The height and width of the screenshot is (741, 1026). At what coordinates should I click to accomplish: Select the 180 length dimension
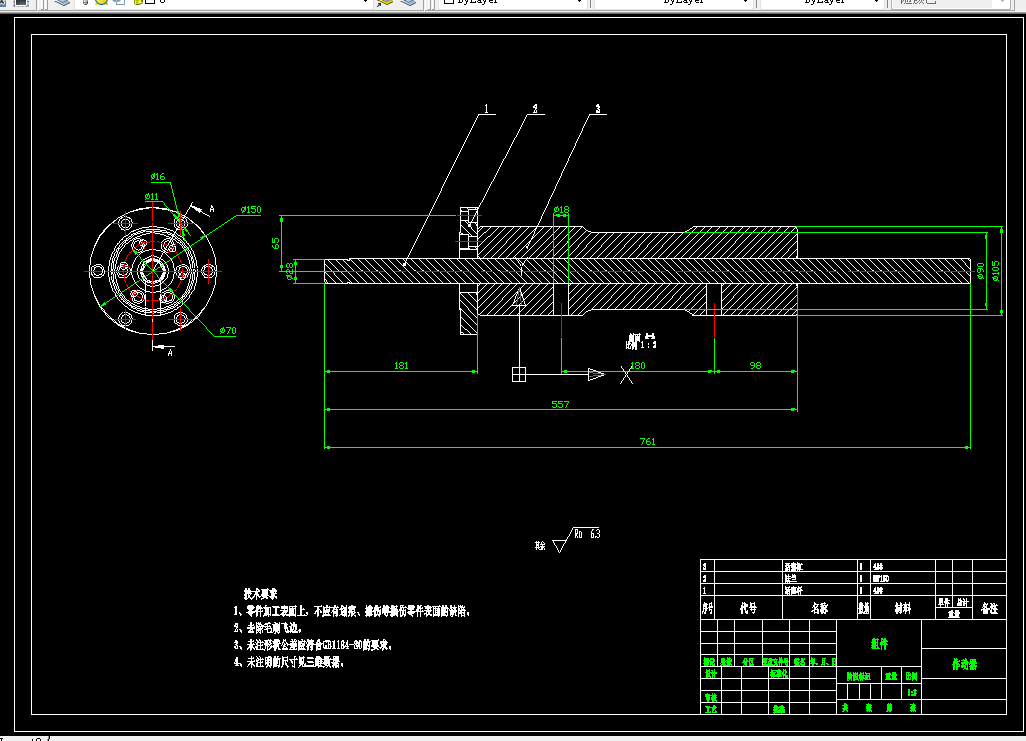[x=637, y=365]
